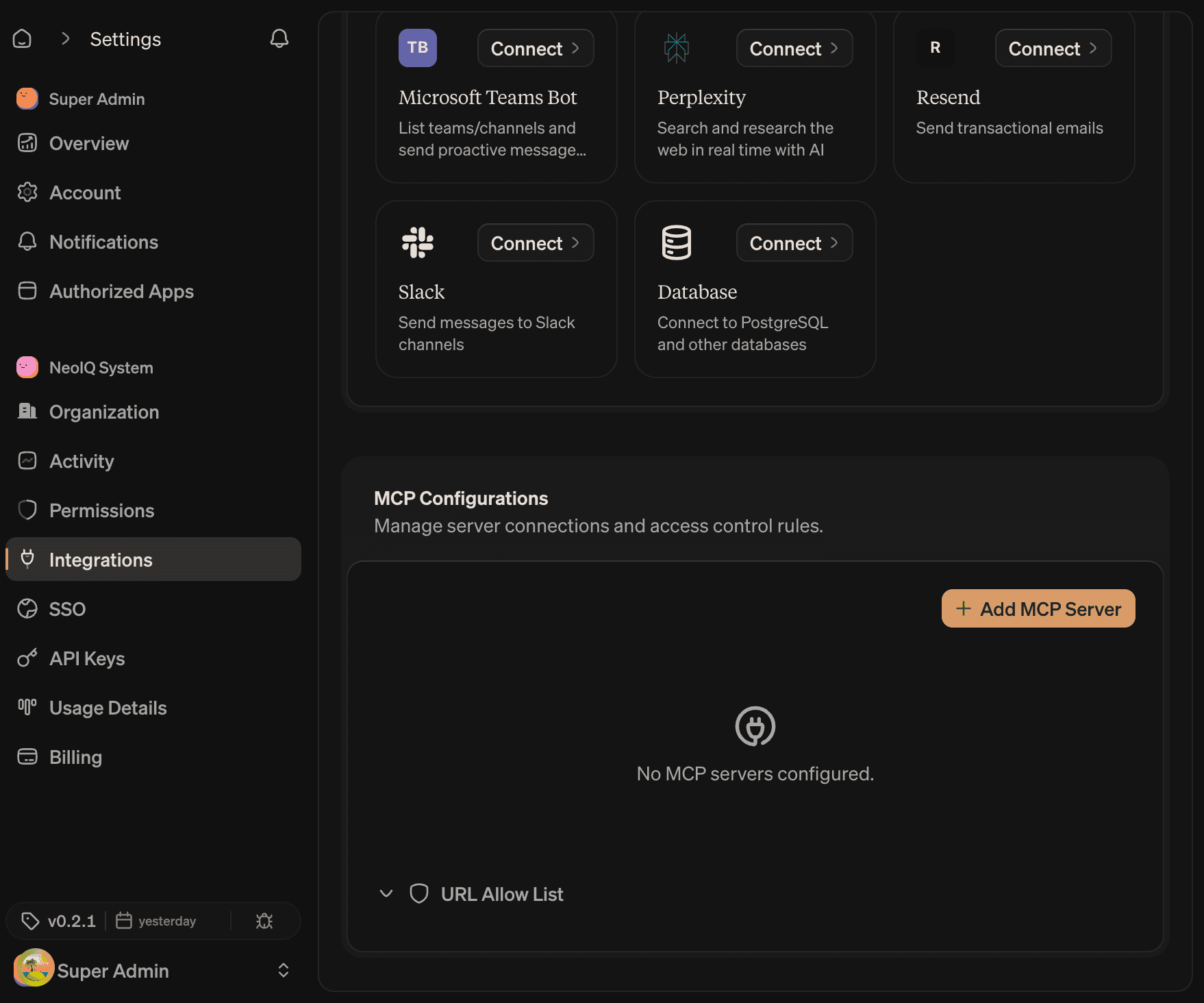Connect Microsoft Teams Bot integration

click(536, 48)
